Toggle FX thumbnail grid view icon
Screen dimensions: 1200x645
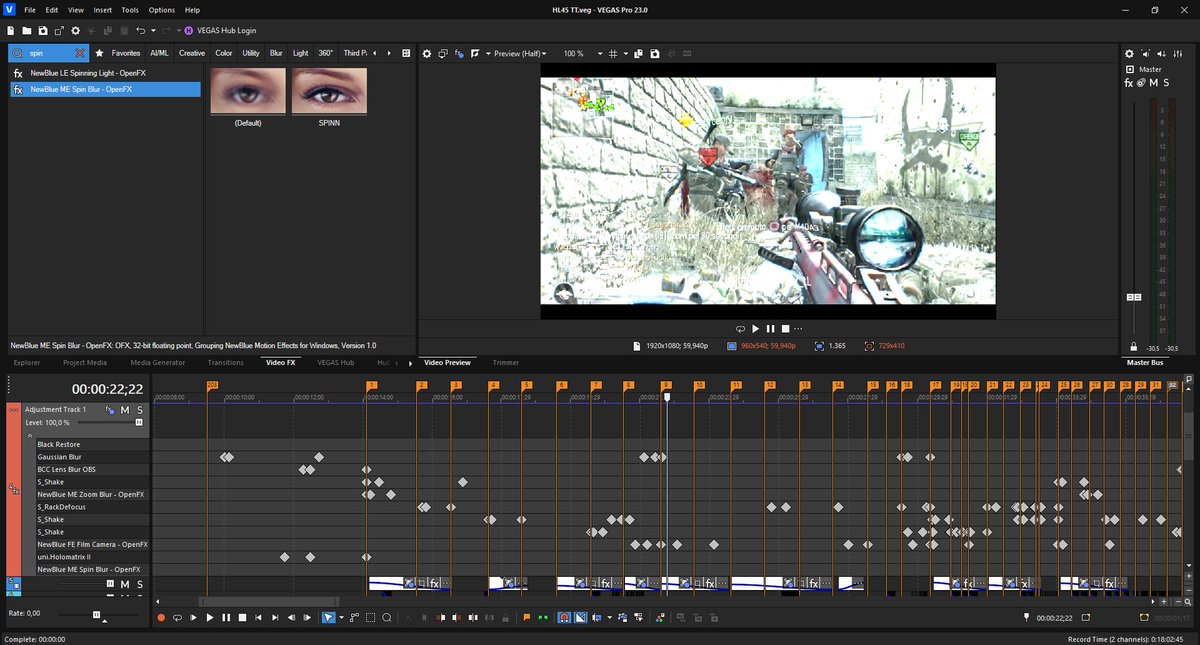pos(405,53)
